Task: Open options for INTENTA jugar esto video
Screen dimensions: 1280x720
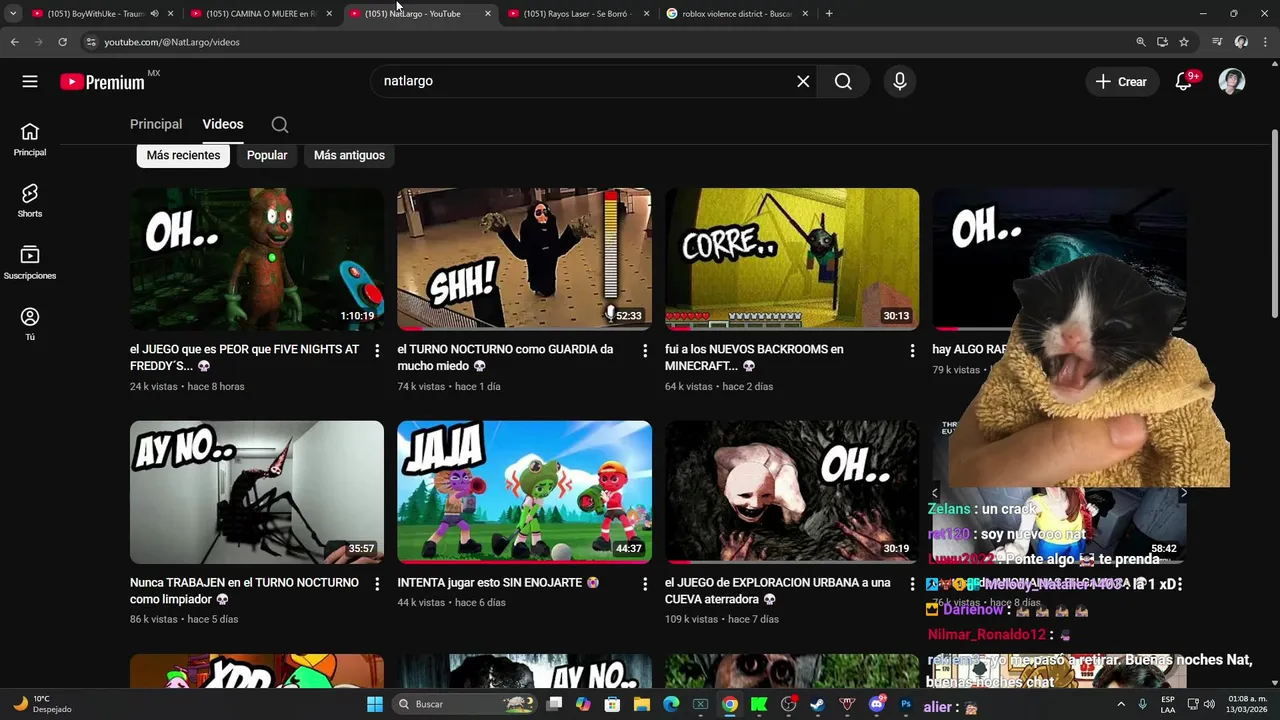Action: (x=645, y=584)
